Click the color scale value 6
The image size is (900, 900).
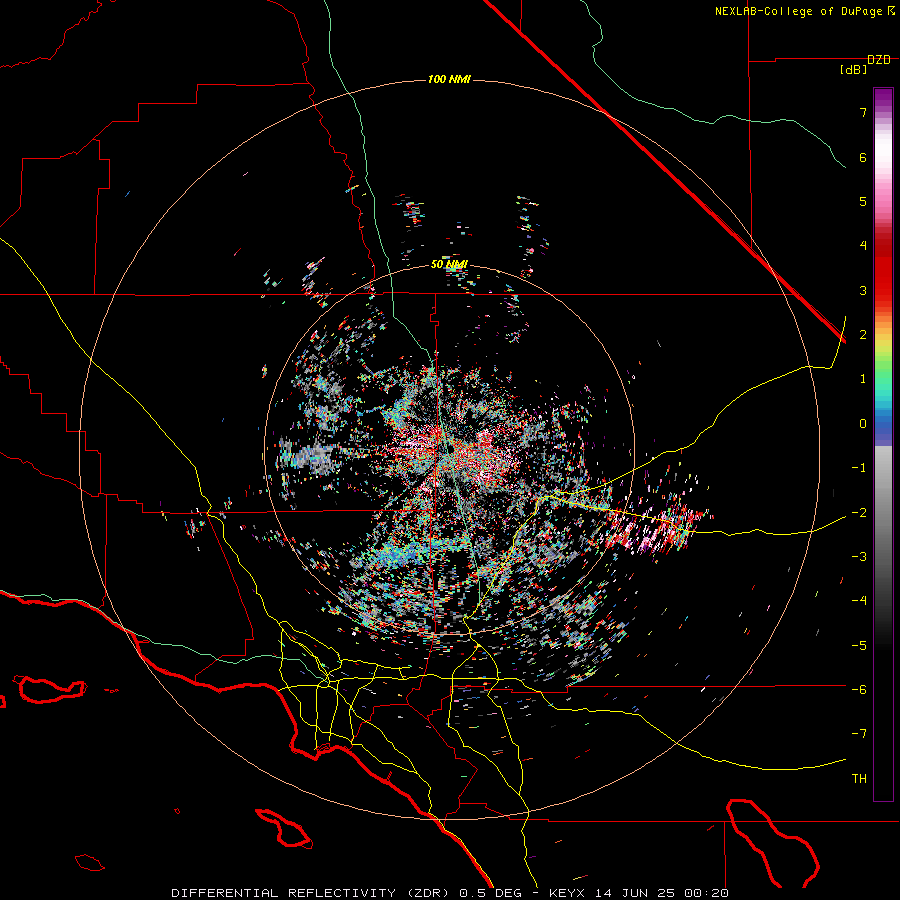point(863,157)
